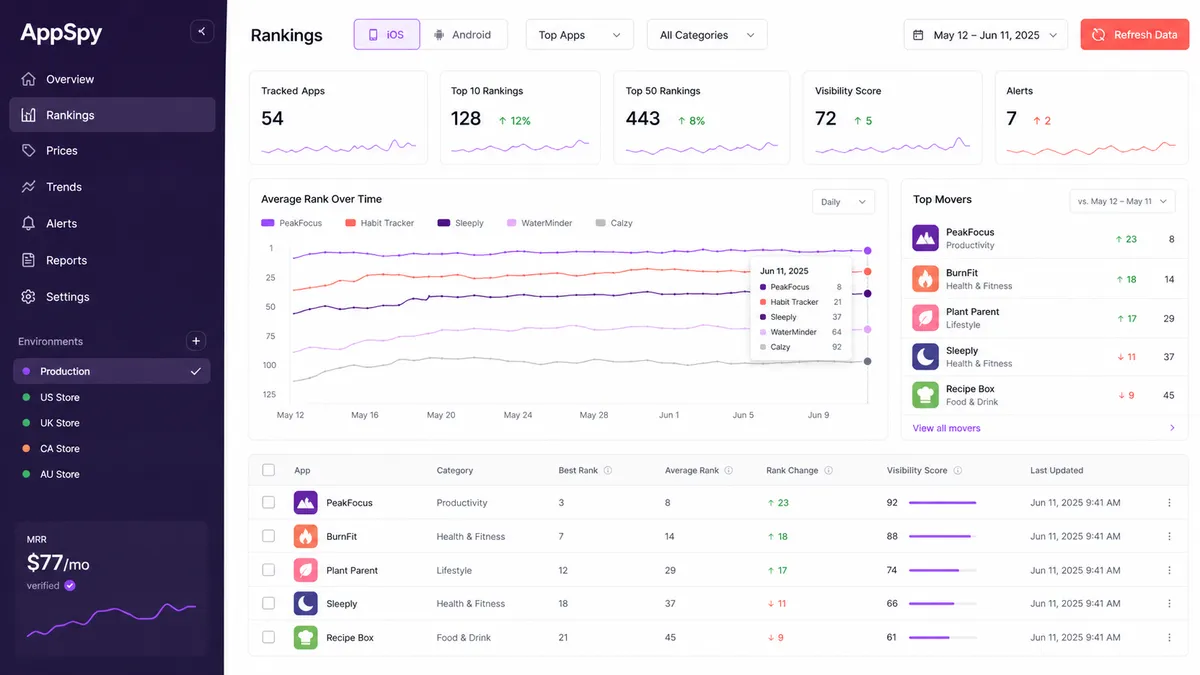Click the Rankings bar chart icon
Image resolution: width=1200 pixels, height=675 pixels.
pos(28,115)
